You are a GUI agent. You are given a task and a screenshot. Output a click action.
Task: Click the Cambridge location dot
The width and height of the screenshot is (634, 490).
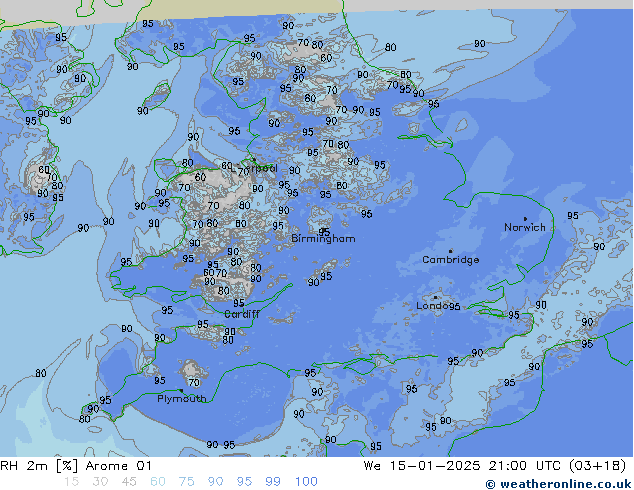[451, 251]
